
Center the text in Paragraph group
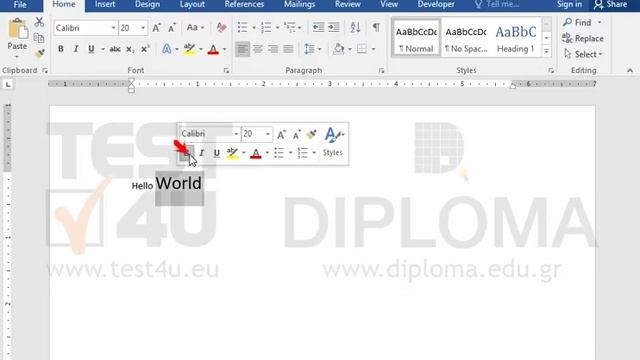258,49
